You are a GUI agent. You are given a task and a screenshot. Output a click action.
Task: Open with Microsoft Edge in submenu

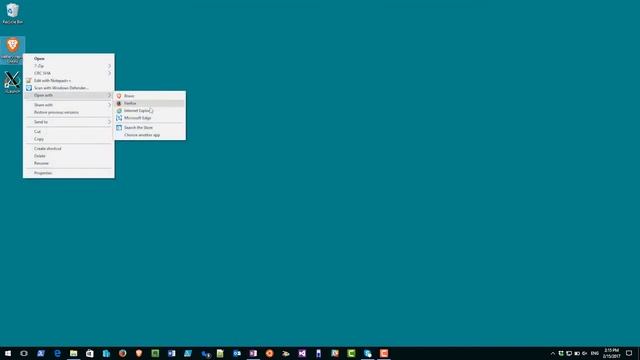coord(149,118)
